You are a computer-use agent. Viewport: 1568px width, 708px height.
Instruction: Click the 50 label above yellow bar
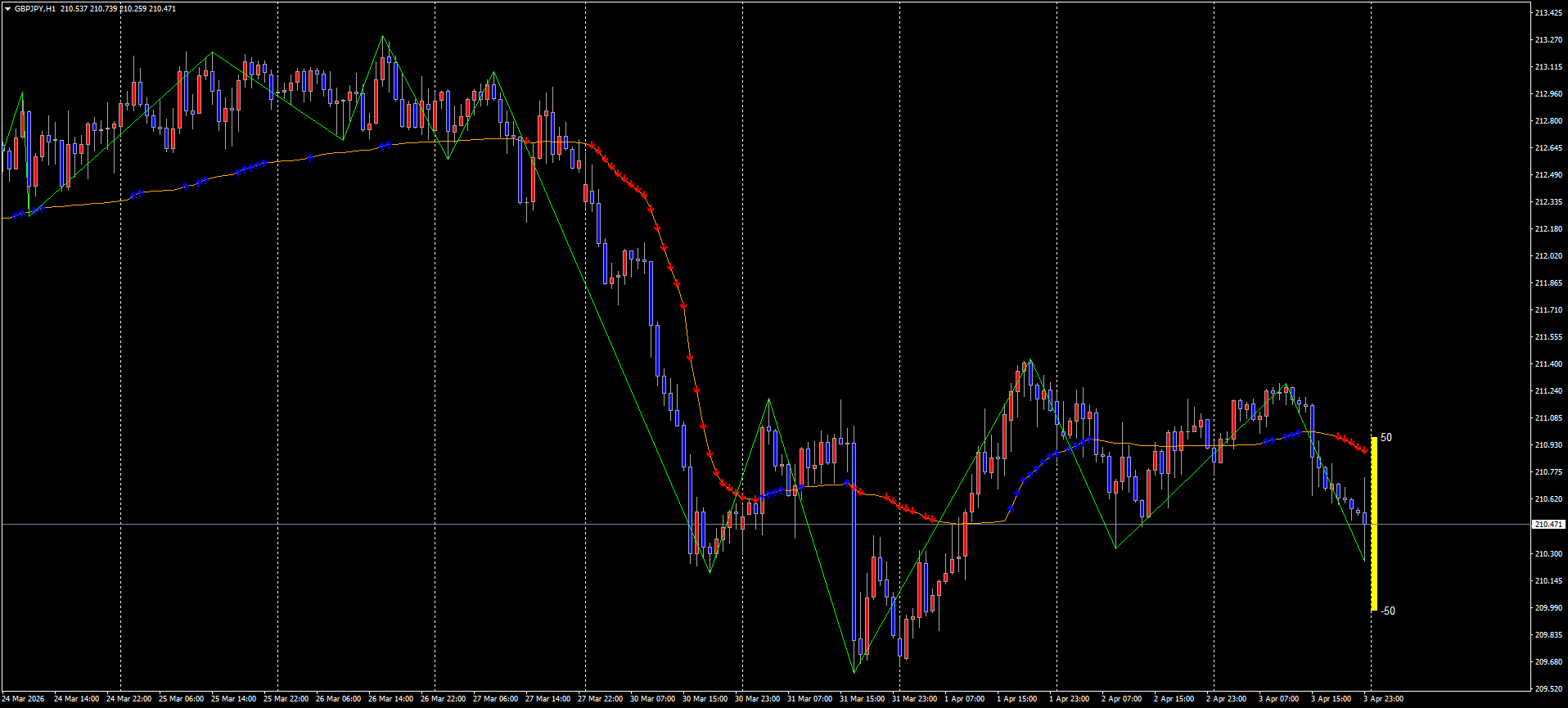(x=1386, y=438)
